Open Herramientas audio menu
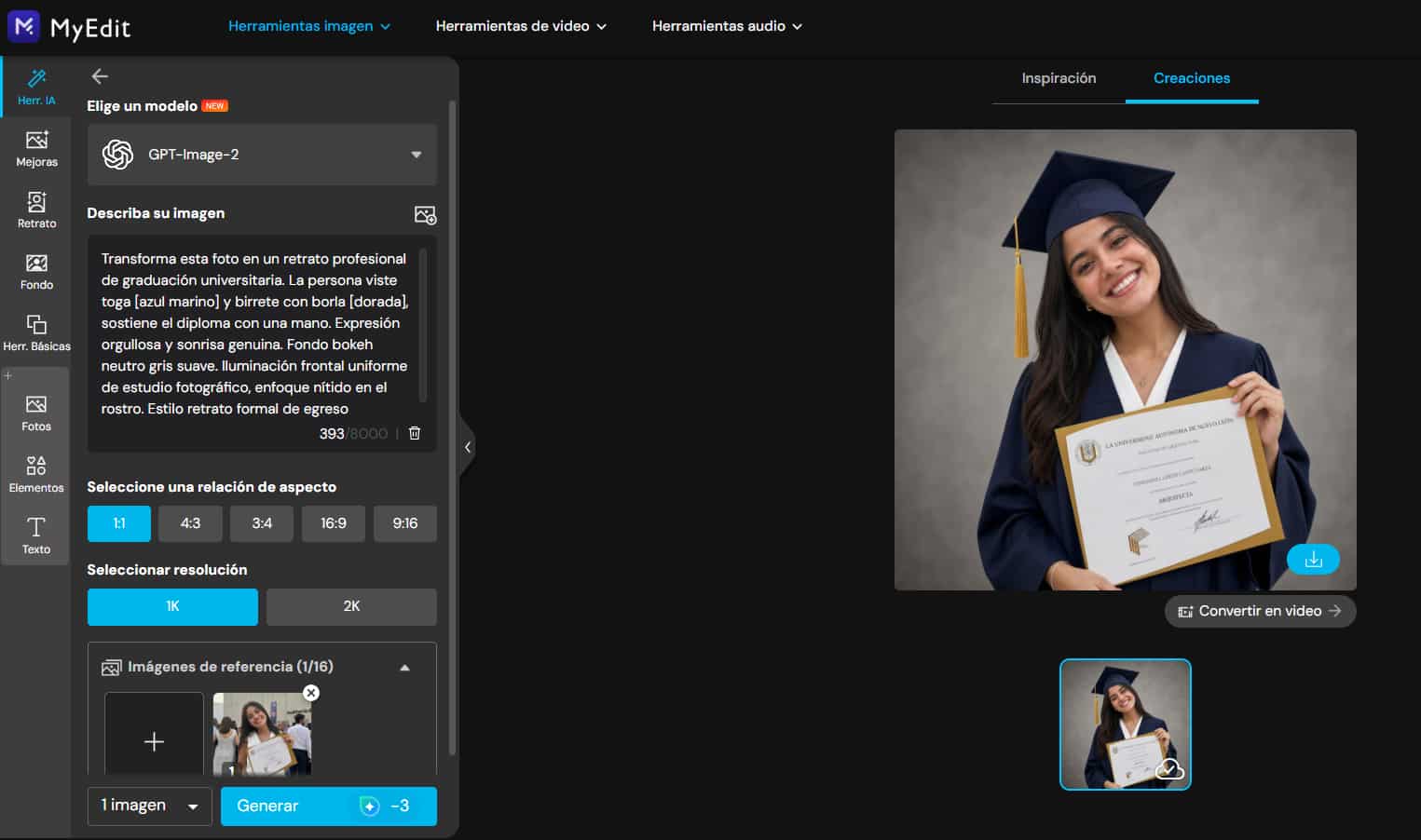Viewport: 1421px width, 840px height. (727, 26)
